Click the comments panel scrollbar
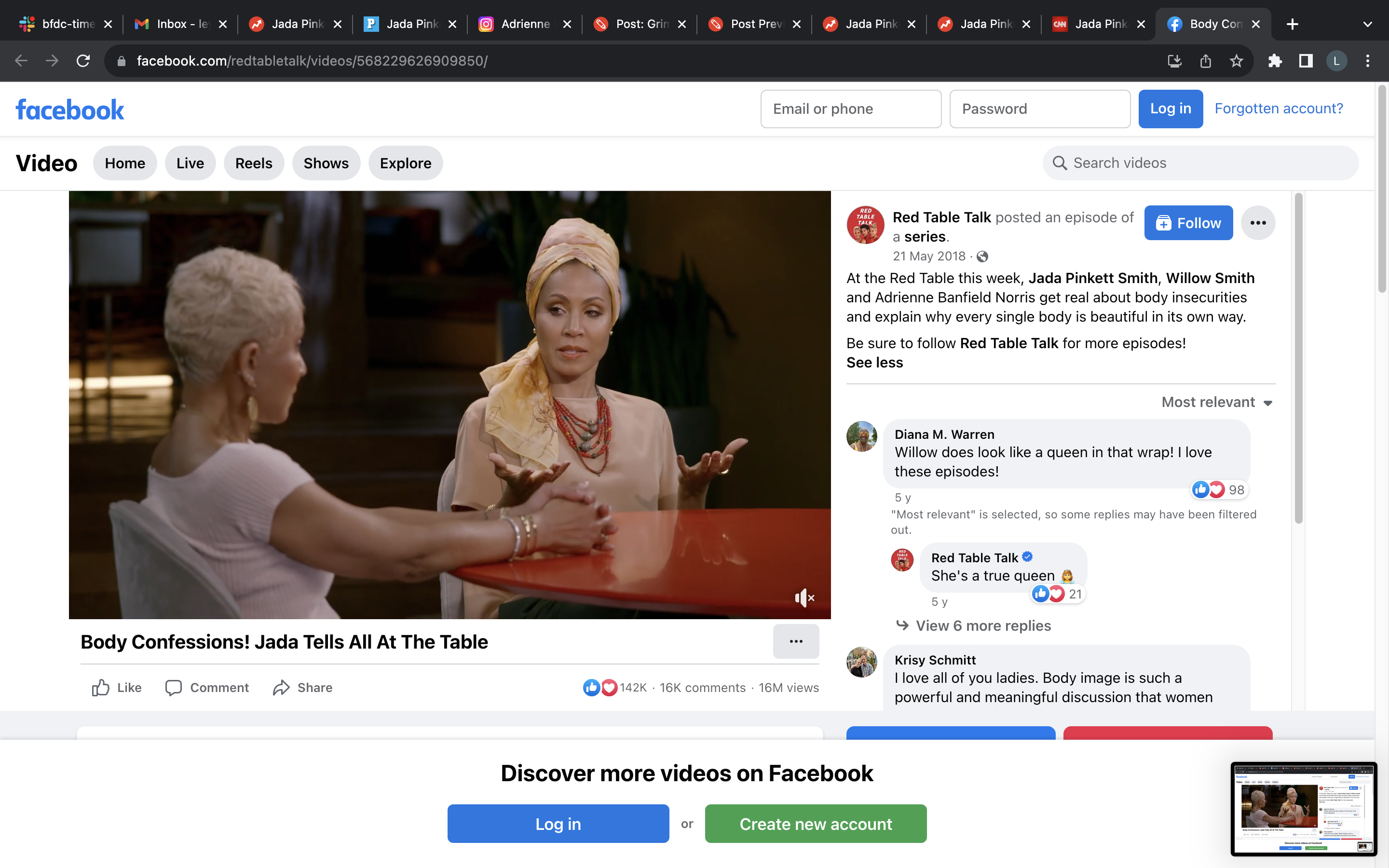The image size is (1389, 868). tap(1298, 358)
